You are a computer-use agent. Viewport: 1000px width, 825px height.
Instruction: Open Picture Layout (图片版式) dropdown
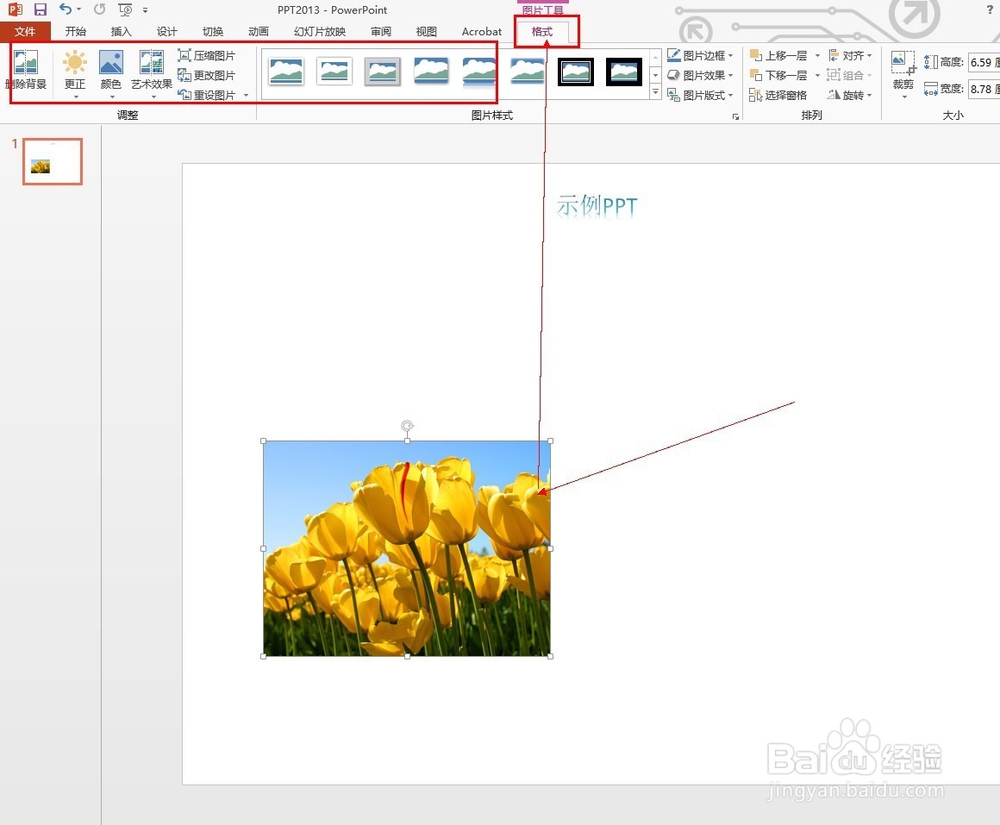click(700, 95)
